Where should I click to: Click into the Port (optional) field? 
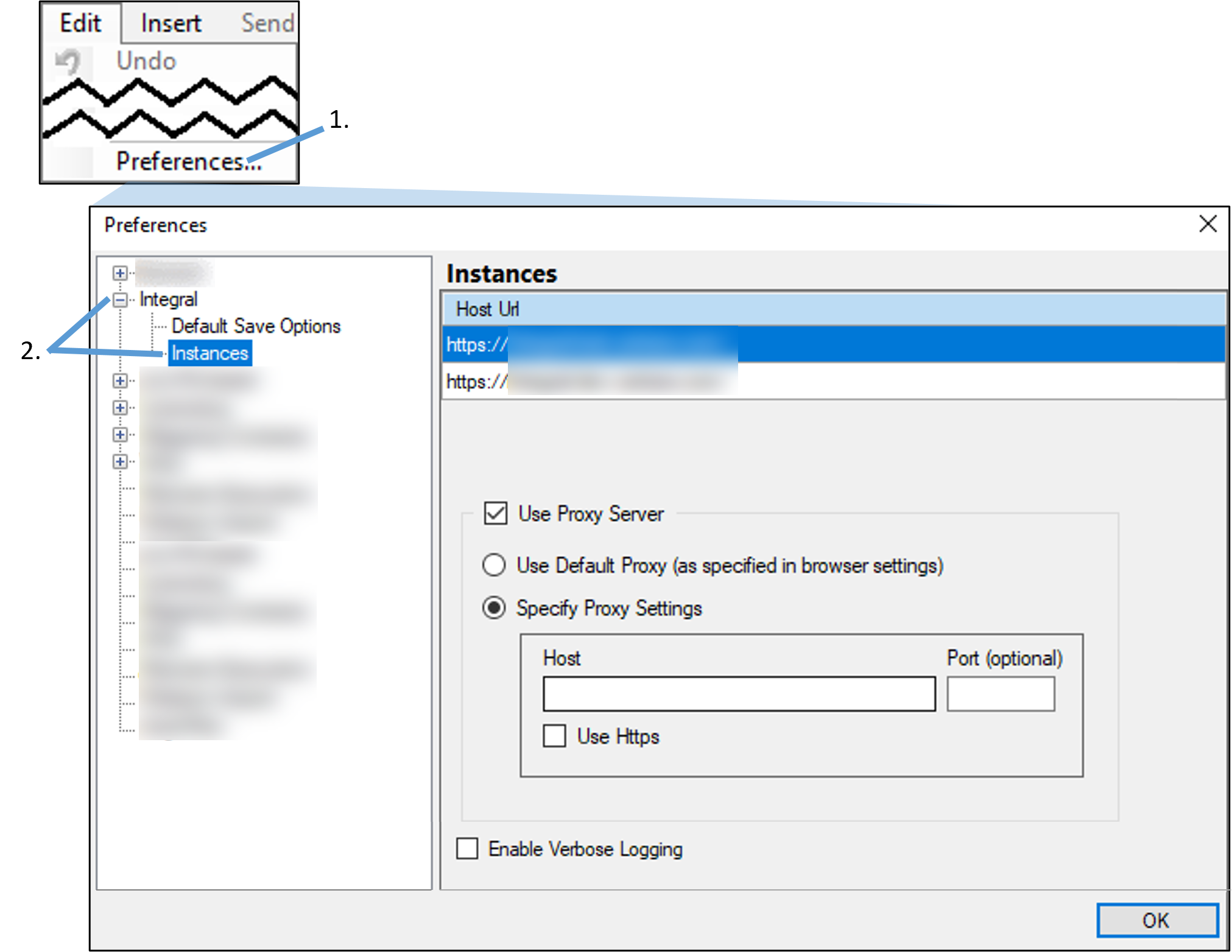pos(1001,694)
